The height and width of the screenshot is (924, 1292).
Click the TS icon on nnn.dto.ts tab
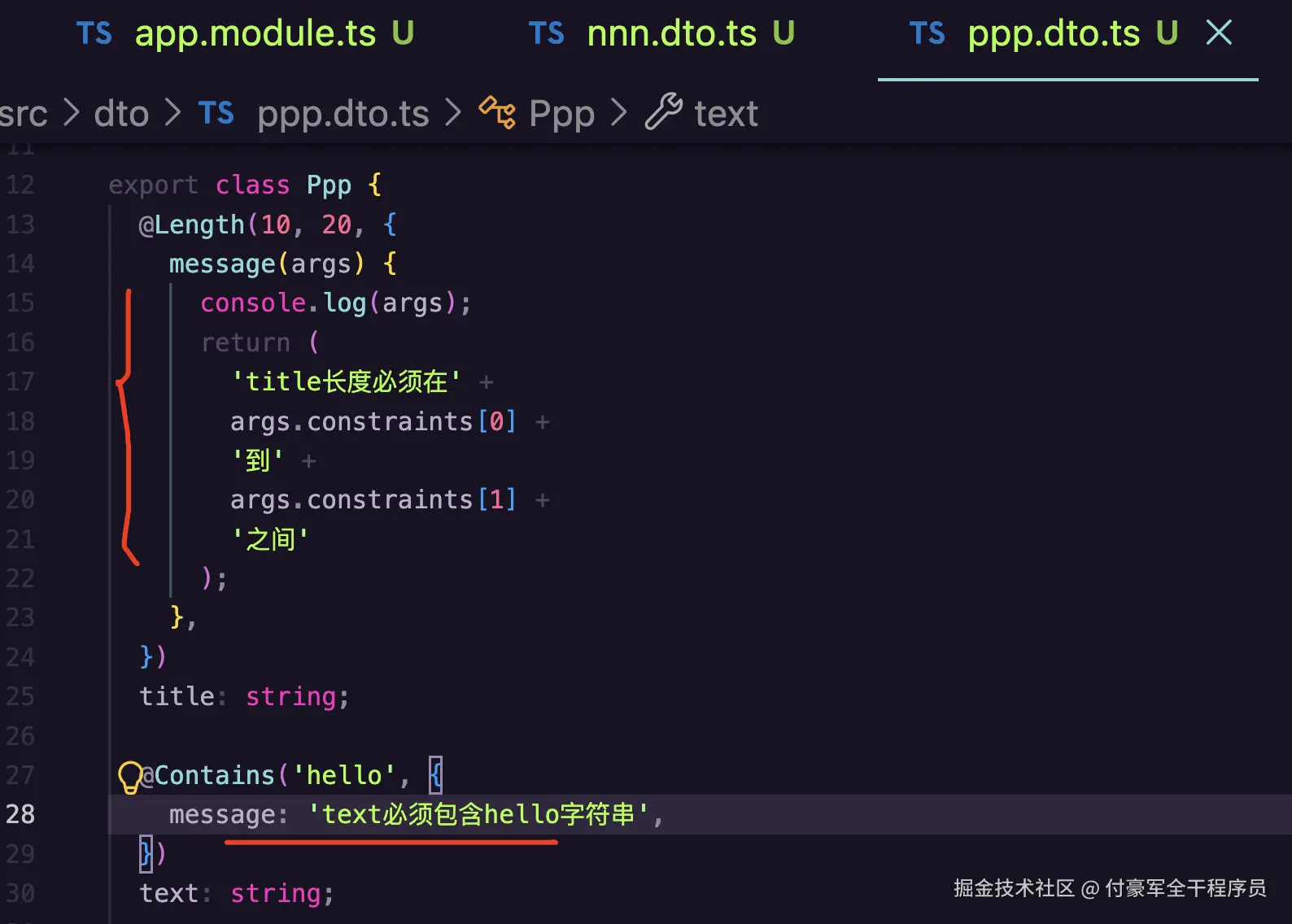[546, 34]
